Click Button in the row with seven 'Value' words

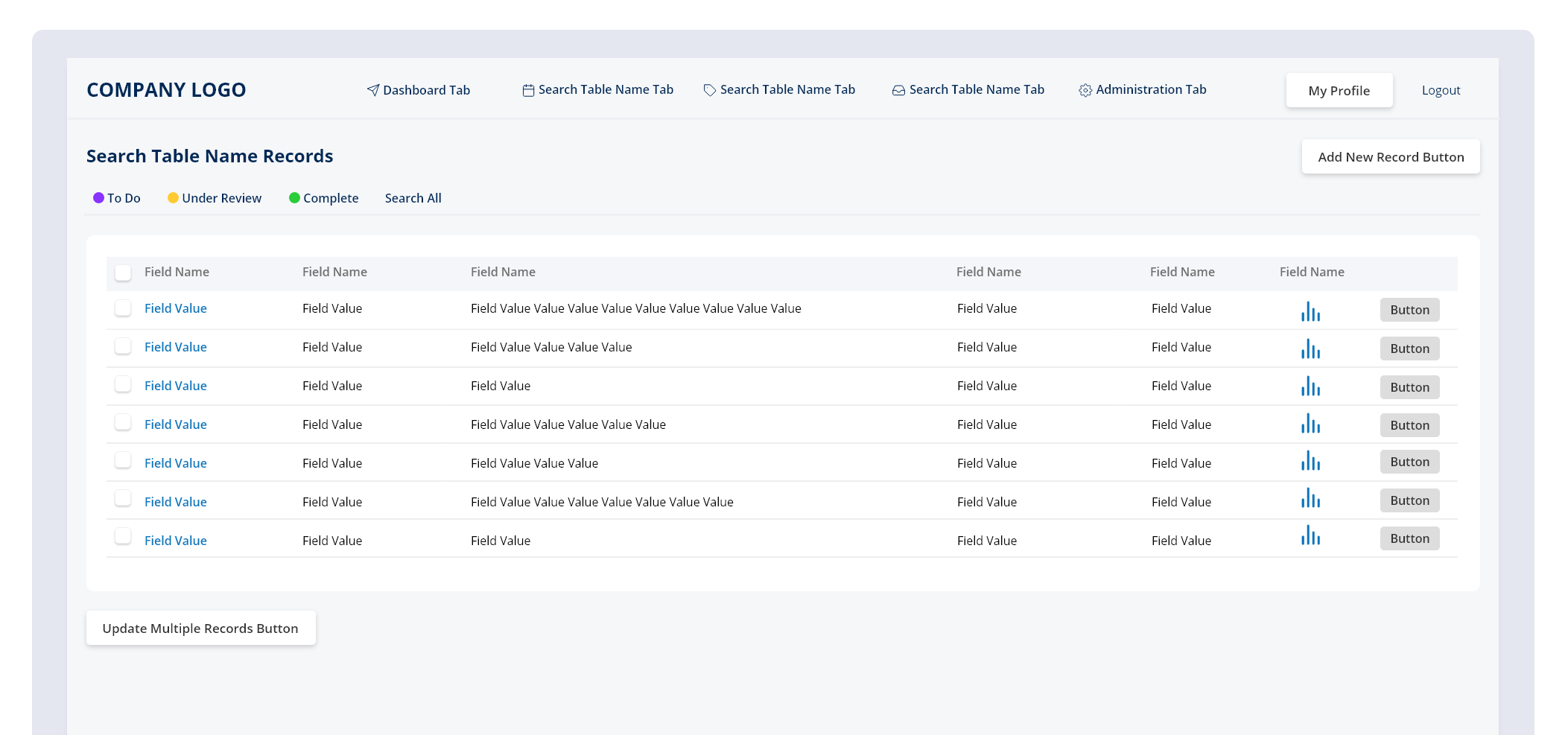pyautogui.click(x=1409, y=500)
